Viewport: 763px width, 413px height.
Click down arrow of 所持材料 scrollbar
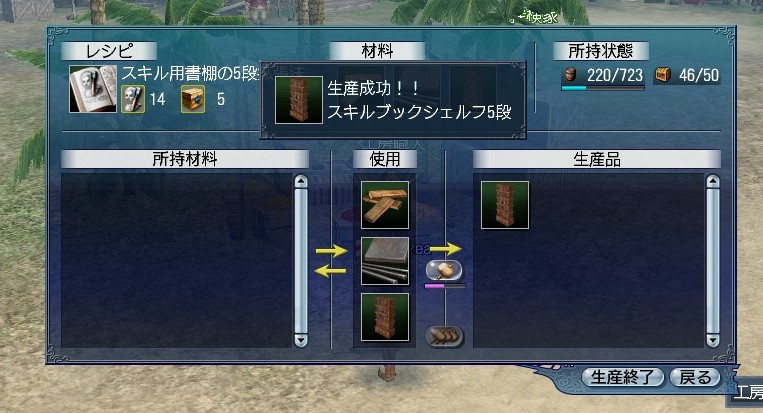point(301,340)
